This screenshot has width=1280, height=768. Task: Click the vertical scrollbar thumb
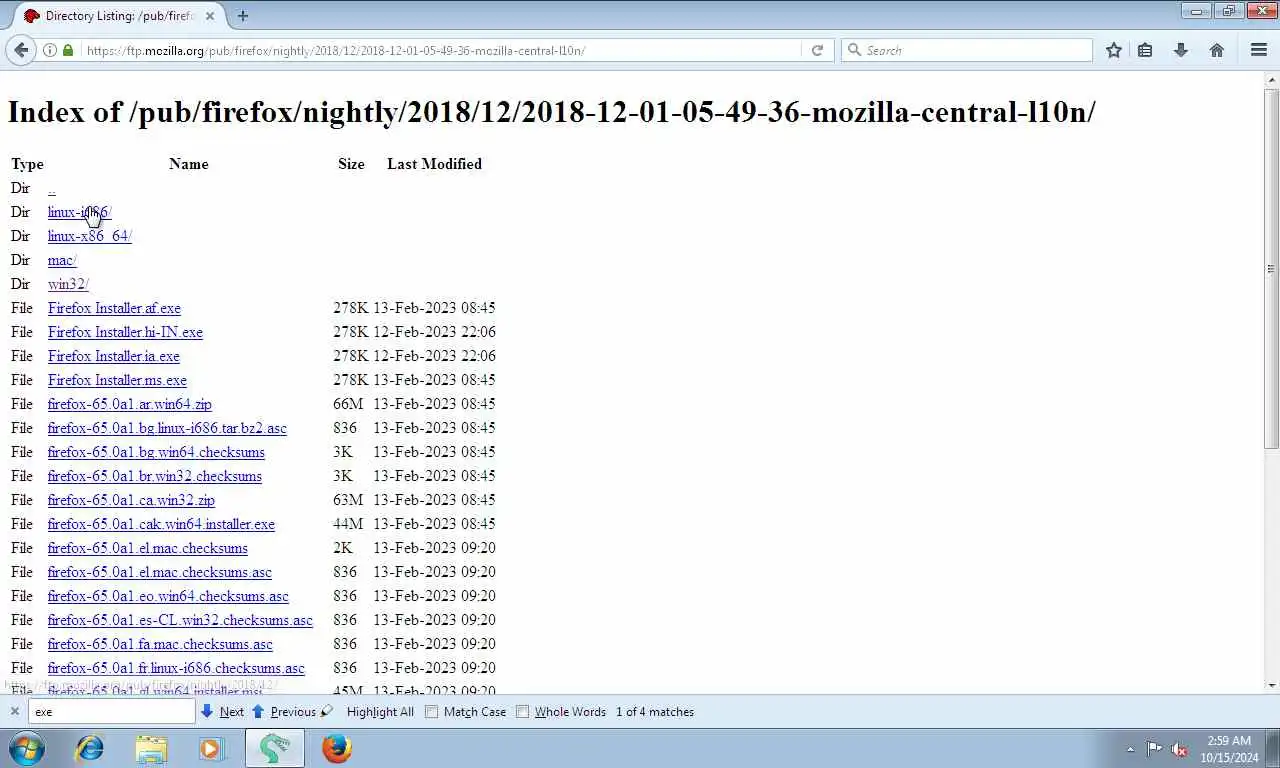click(x=1271, y=268)
